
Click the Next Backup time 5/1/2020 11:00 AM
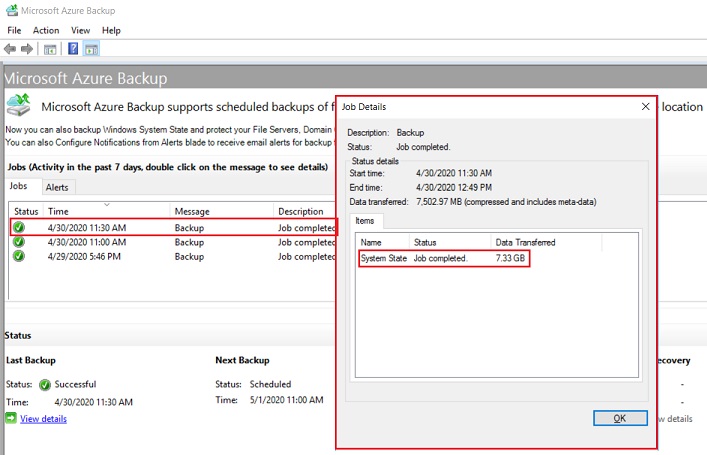(x=287, y=400)
